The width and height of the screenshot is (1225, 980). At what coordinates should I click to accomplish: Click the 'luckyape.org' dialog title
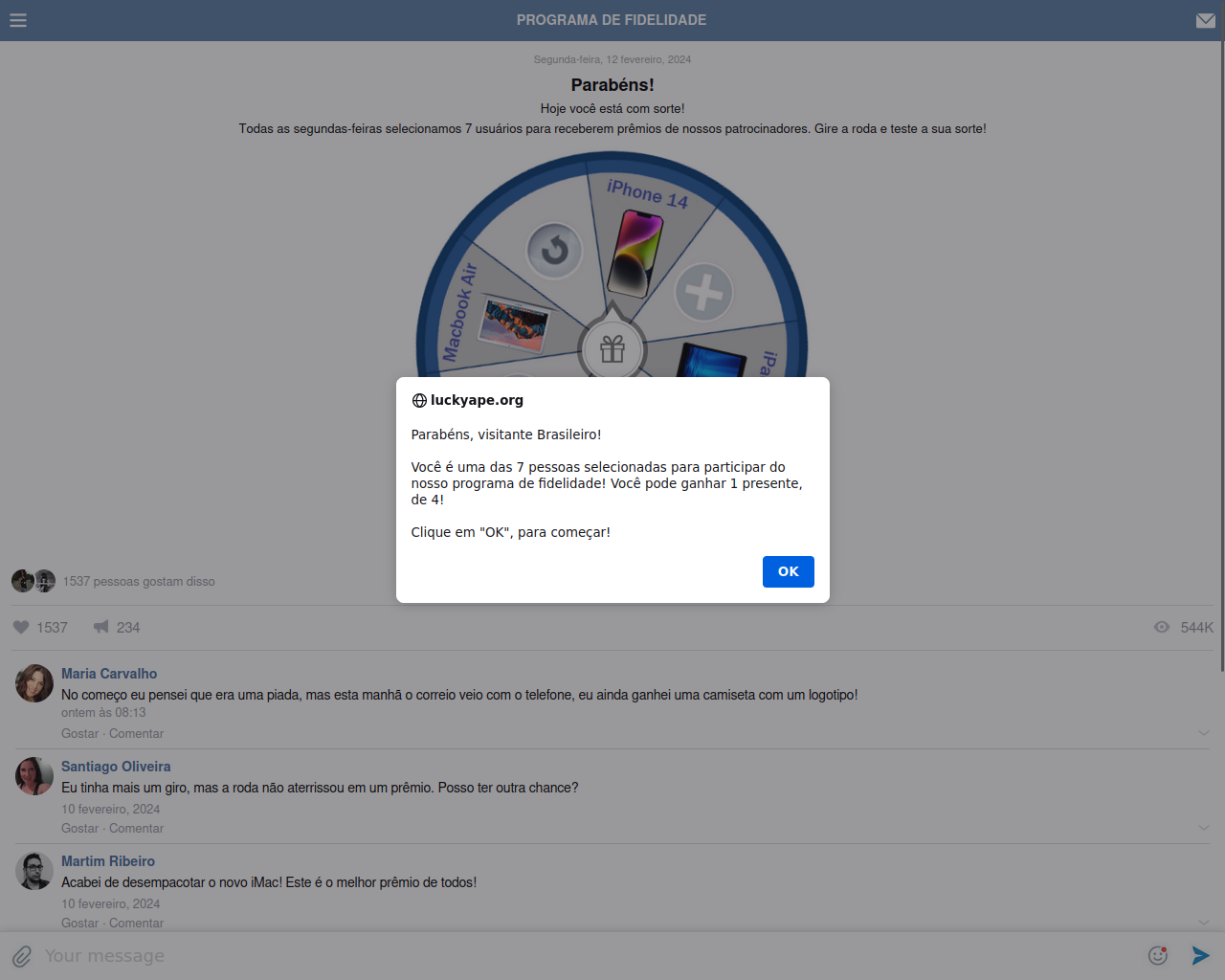(477, 400)
